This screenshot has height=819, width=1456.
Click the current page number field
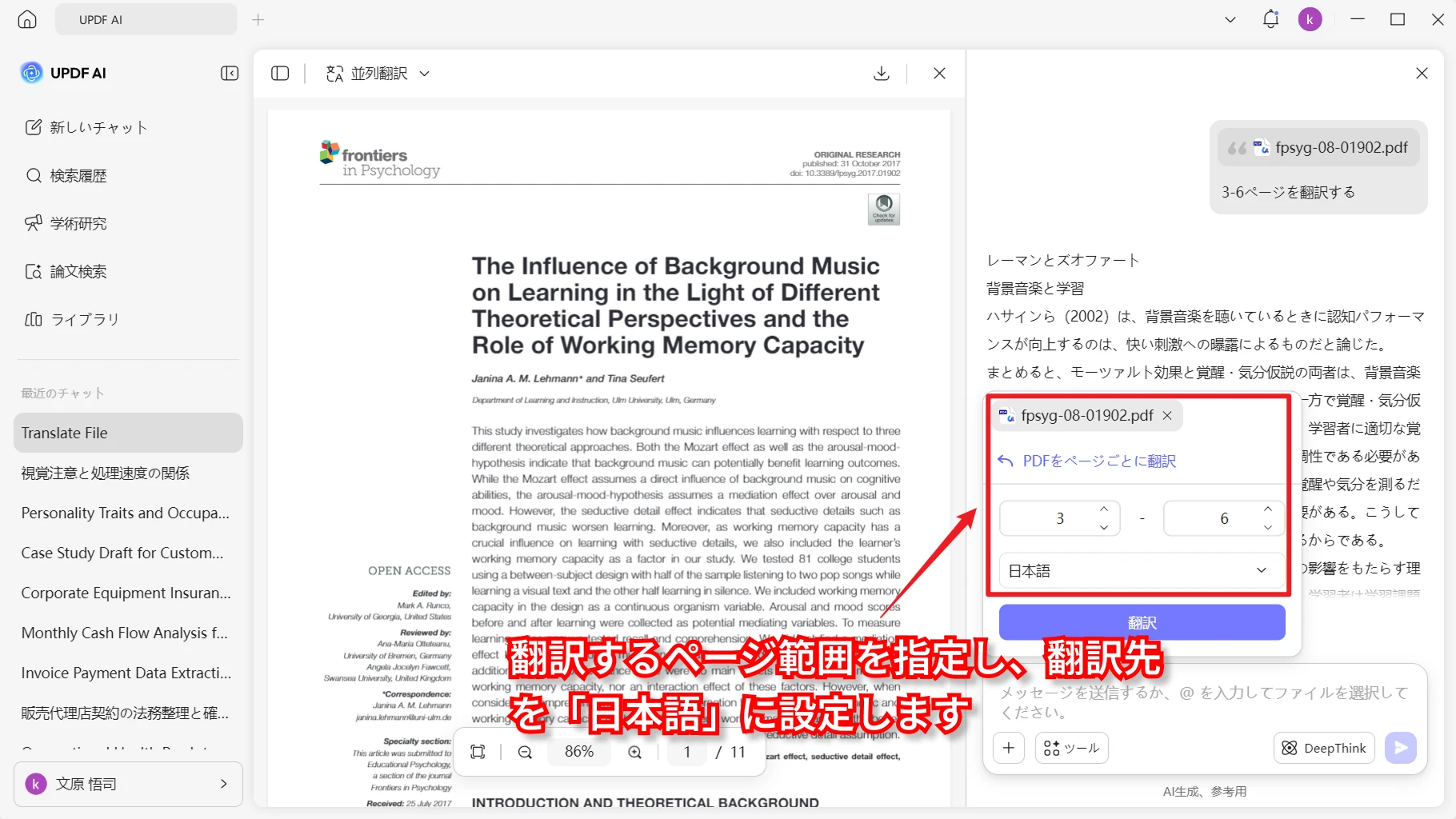tap(686, 752)
